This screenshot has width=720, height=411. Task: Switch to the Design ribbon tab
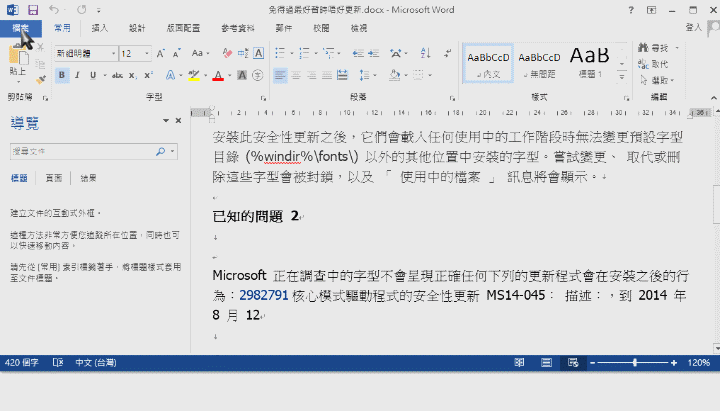pyautogui.click(x=137, y=28)
